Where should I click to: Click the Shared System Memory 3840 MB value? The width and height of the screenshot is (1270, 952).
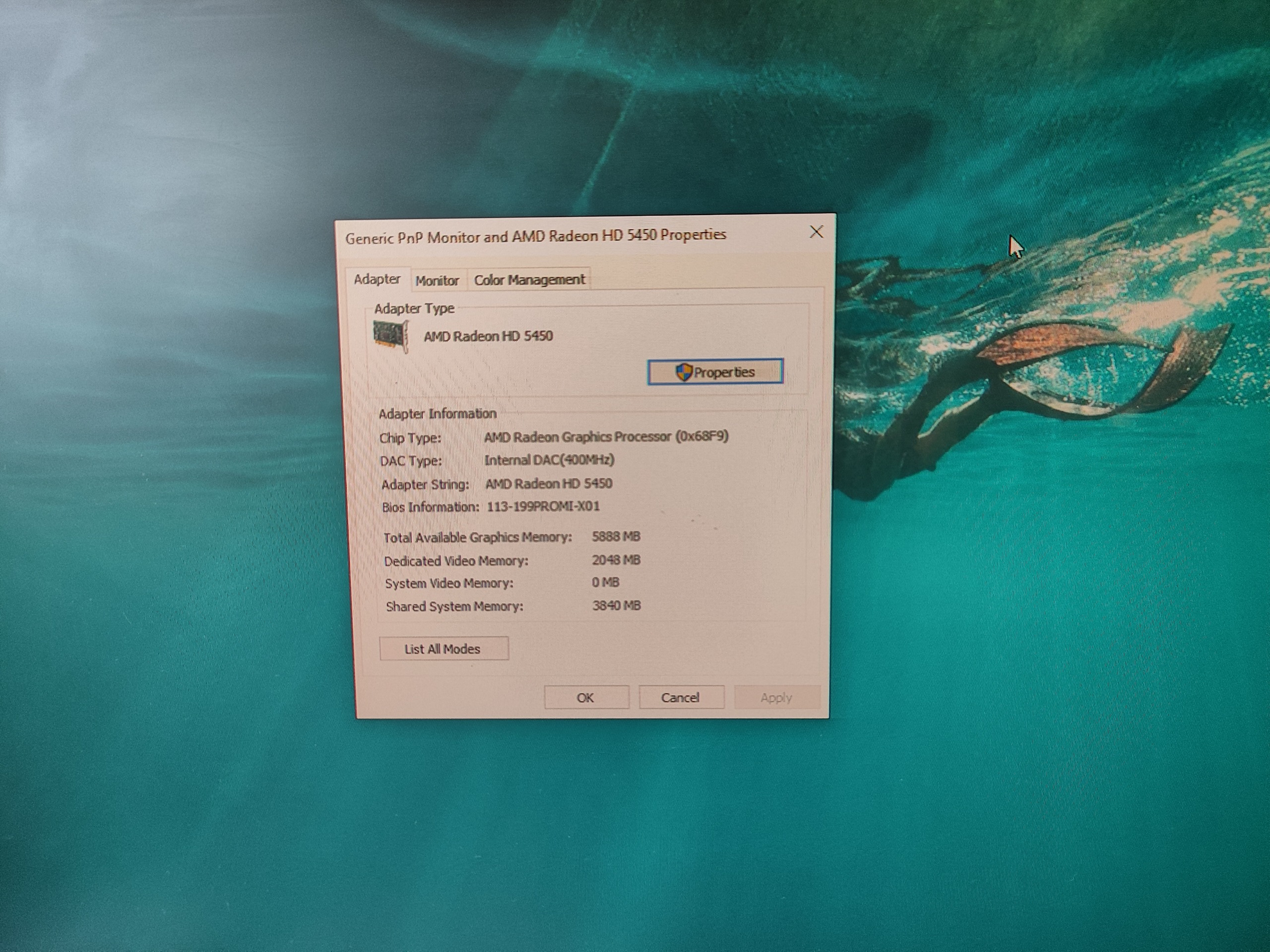click(616, 605)
